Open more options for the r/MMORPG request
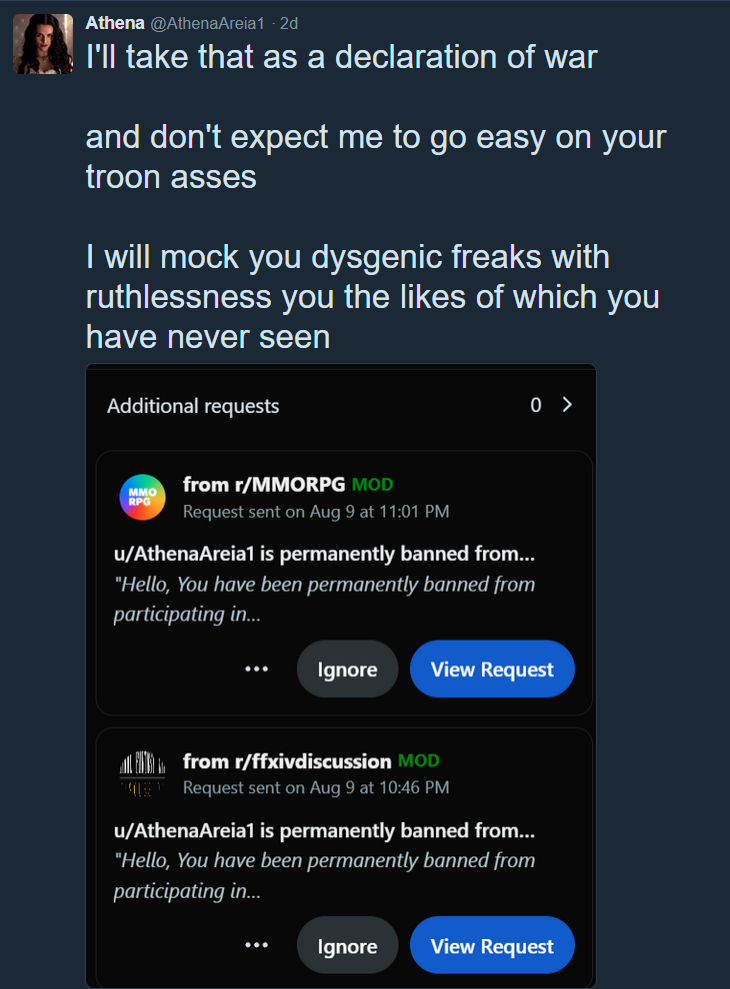 point(256,669)
